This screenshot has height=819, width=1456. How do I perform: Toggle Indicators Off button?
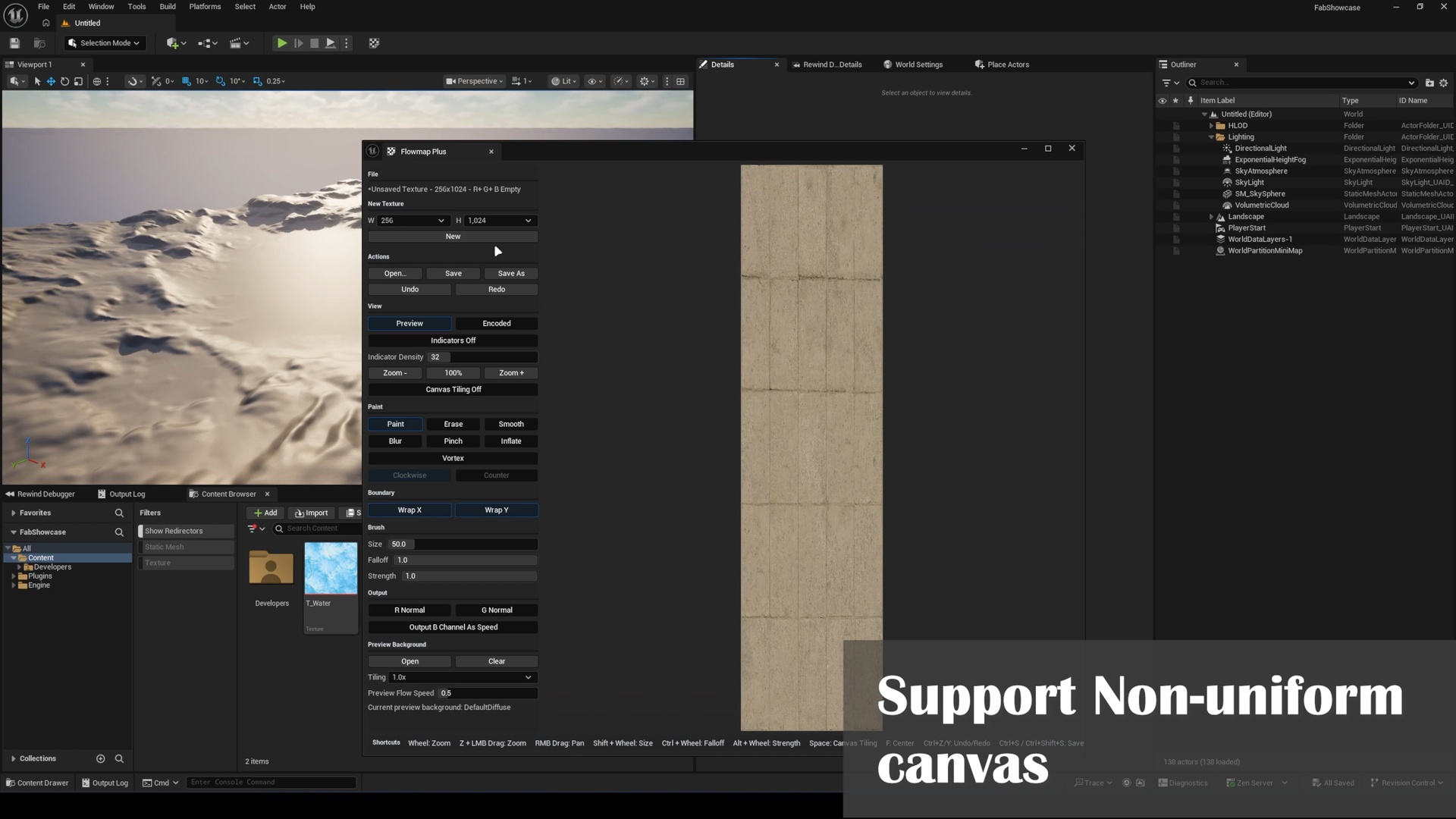click(x=453, y=340)
